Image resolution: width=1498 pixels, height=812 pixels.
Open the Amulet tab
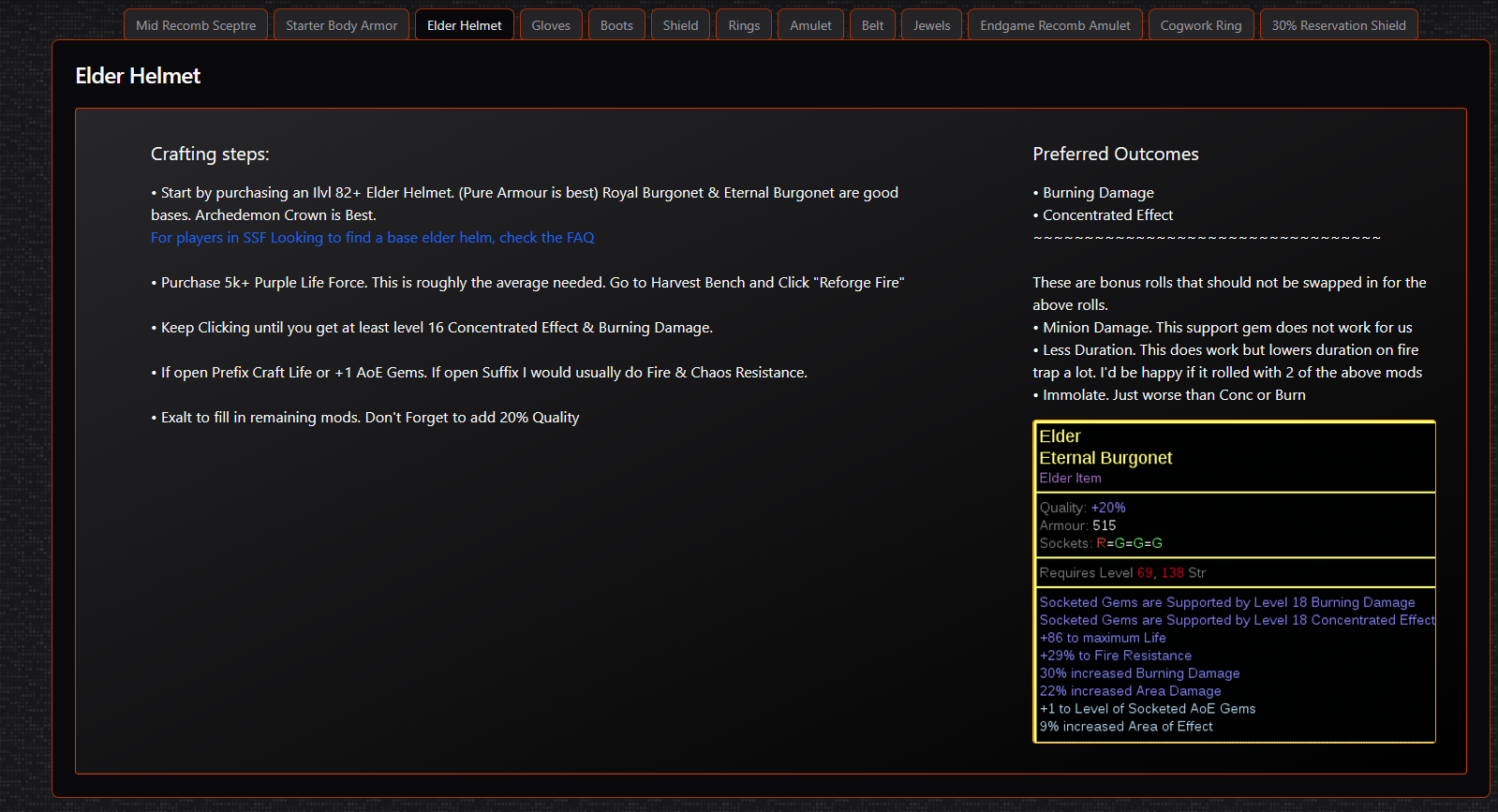[x=811, y=25]
